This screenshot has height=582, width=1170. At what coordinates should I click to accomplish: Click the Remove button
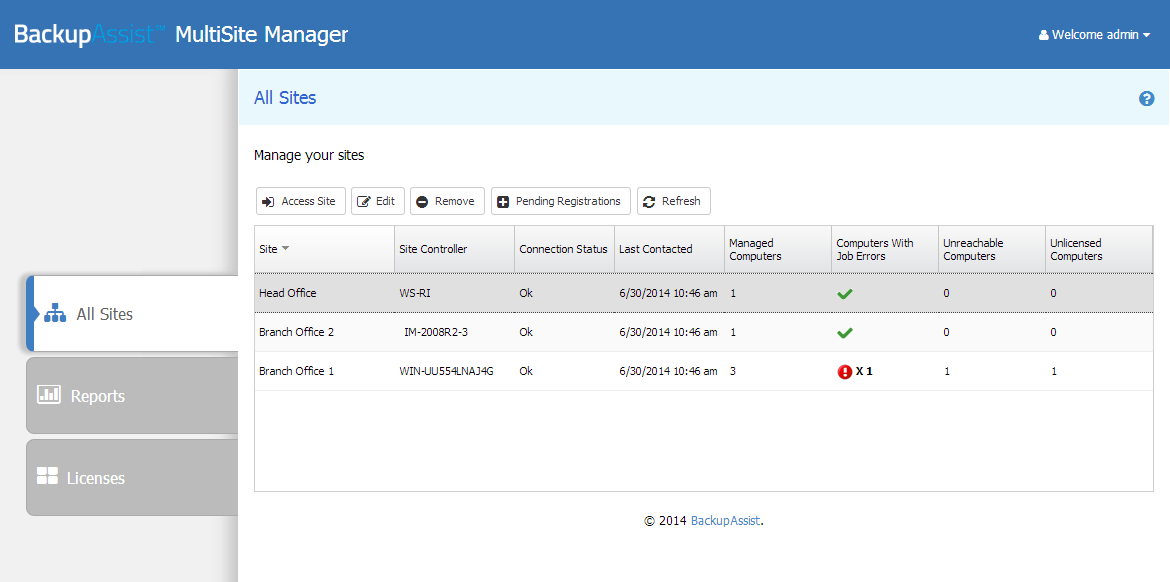tap(447, 201)
